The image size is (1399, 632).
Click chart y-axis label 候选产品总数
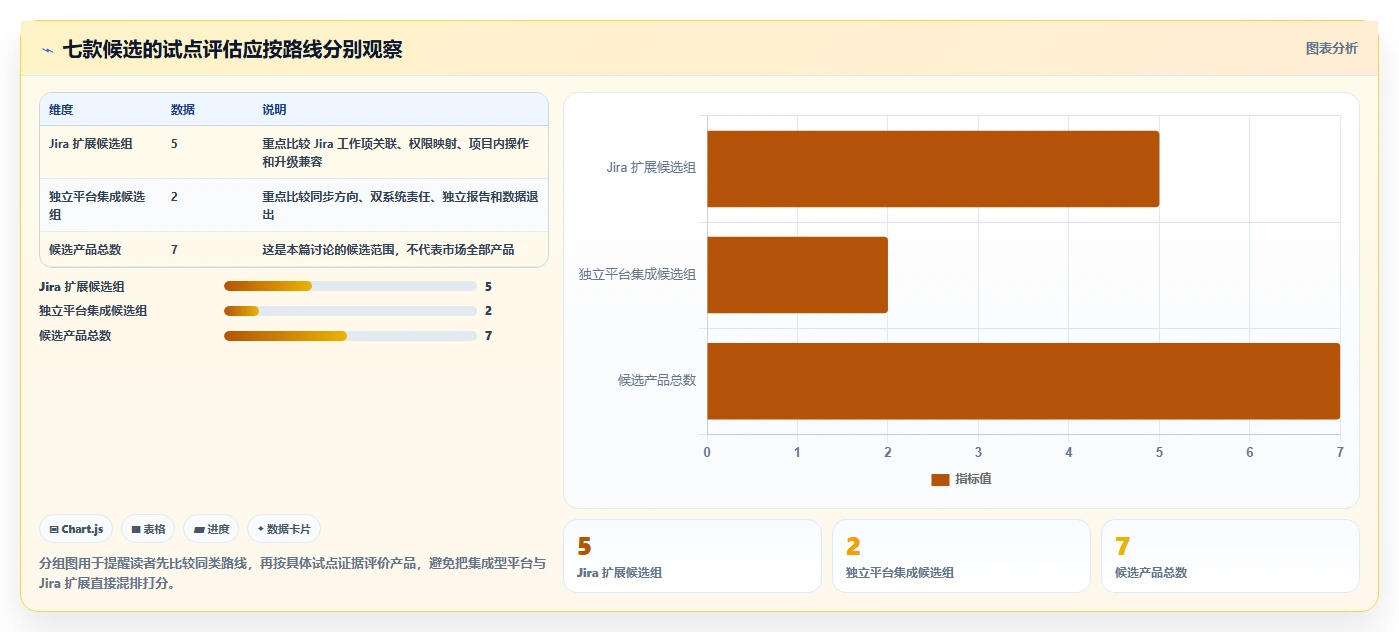coord(657,380)
